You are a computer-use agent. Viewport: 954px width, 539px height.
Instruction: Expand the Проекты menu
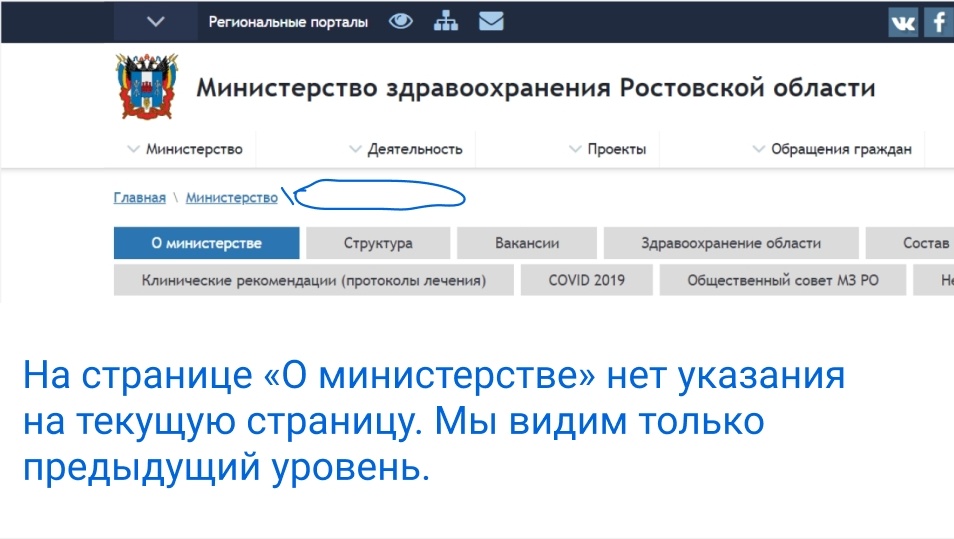point(607,149)
